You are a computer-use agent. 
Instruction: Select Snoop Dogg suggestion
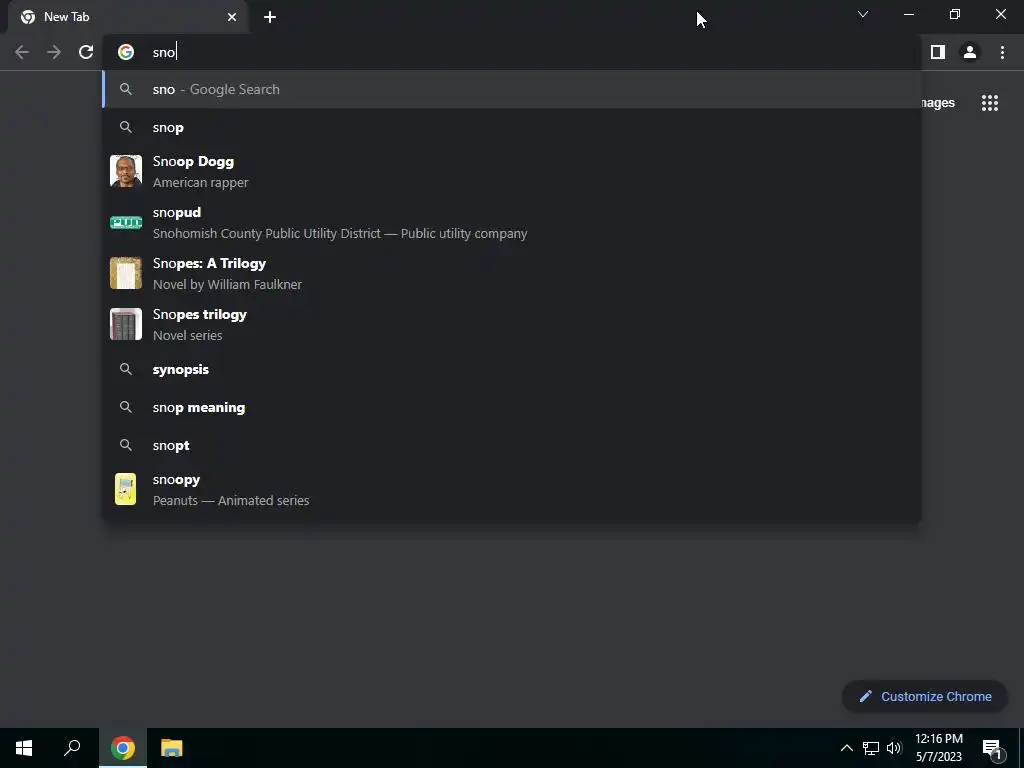[511, 171]
